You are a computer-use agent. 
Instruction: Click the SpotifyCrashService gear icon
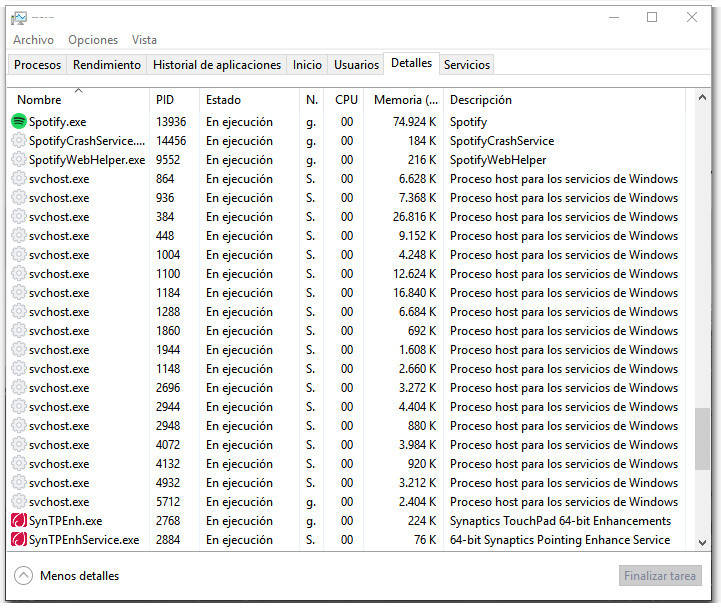[x=19, y=141]
